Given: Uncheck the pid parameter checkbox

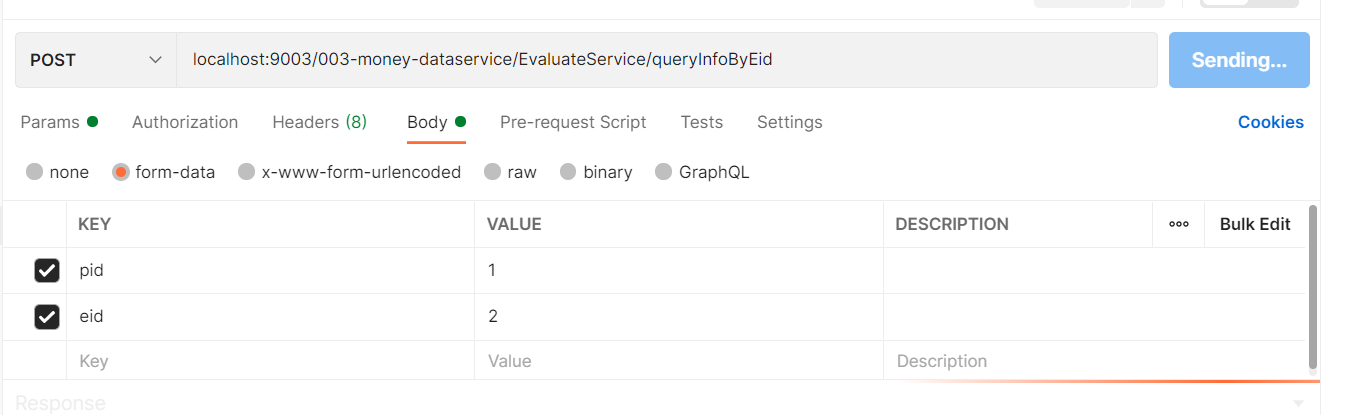Looking at the screenshot, I should tap(47, 271).
